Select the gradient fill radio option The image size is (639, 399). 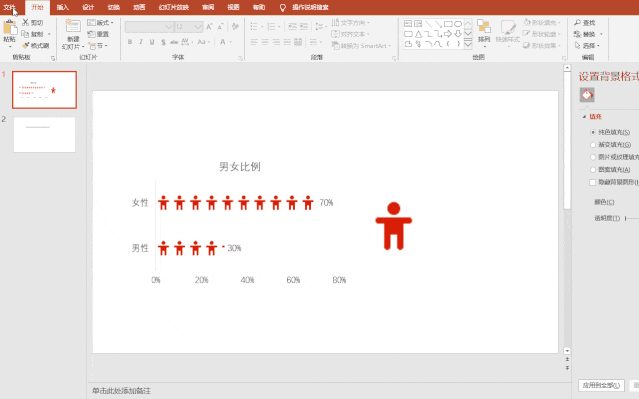click(593, 145)
